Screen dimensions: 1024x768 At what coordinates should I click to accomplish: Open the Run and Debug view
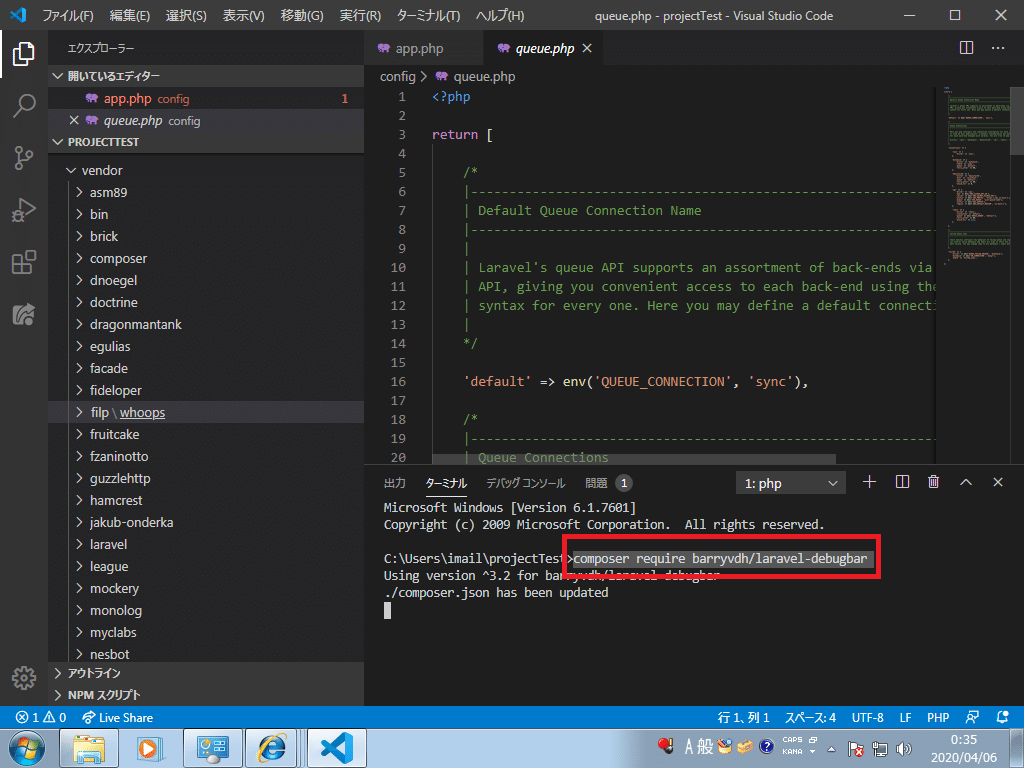(x=24, y=210)
